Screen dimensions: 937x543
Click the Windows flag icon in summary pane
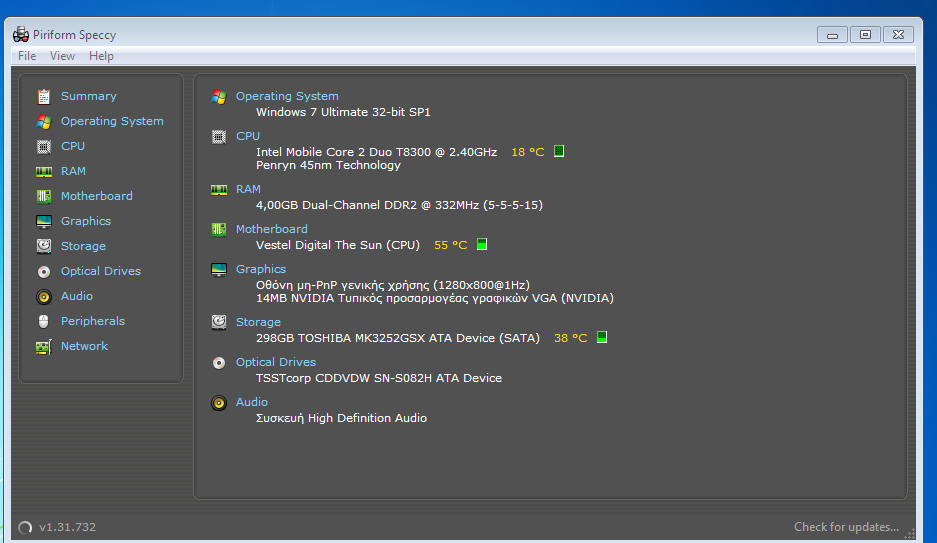(219, 97)
